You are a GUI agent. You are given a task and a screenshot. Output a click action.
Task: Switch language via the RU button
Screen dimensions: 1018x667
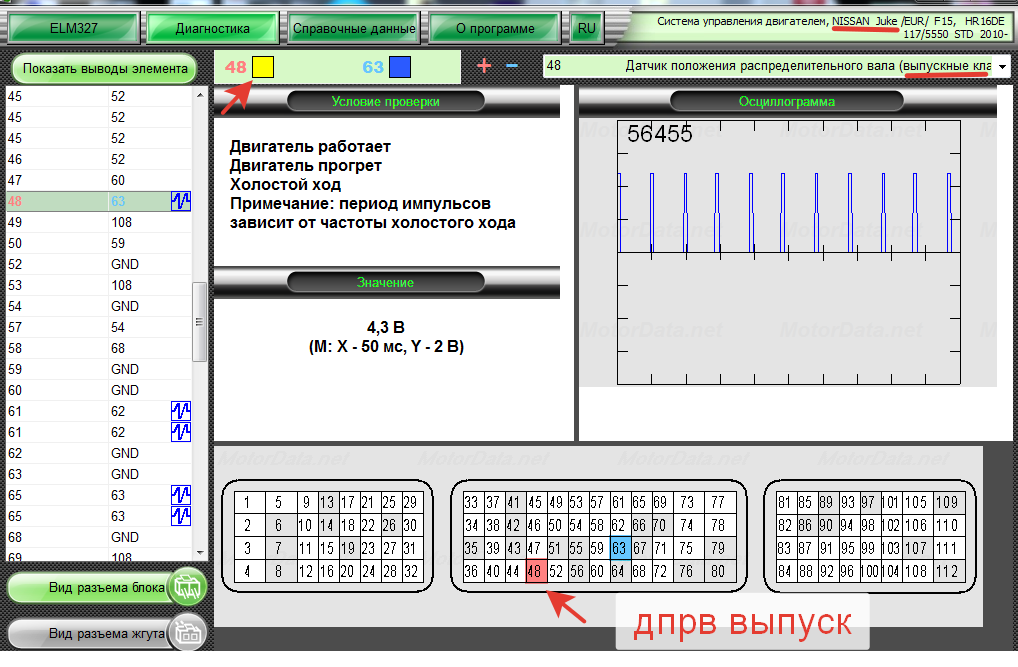tap(586, 28)
